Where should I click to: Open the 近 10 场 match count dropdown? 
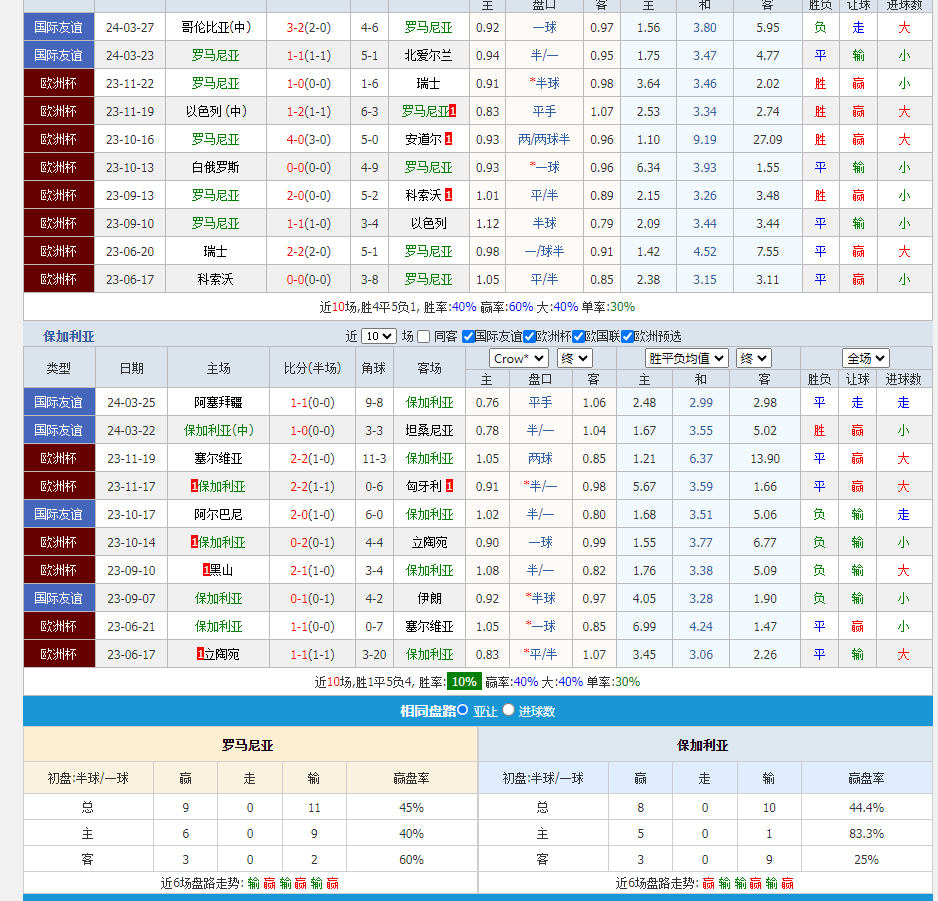pyautogui.click(x=378, y=337)
